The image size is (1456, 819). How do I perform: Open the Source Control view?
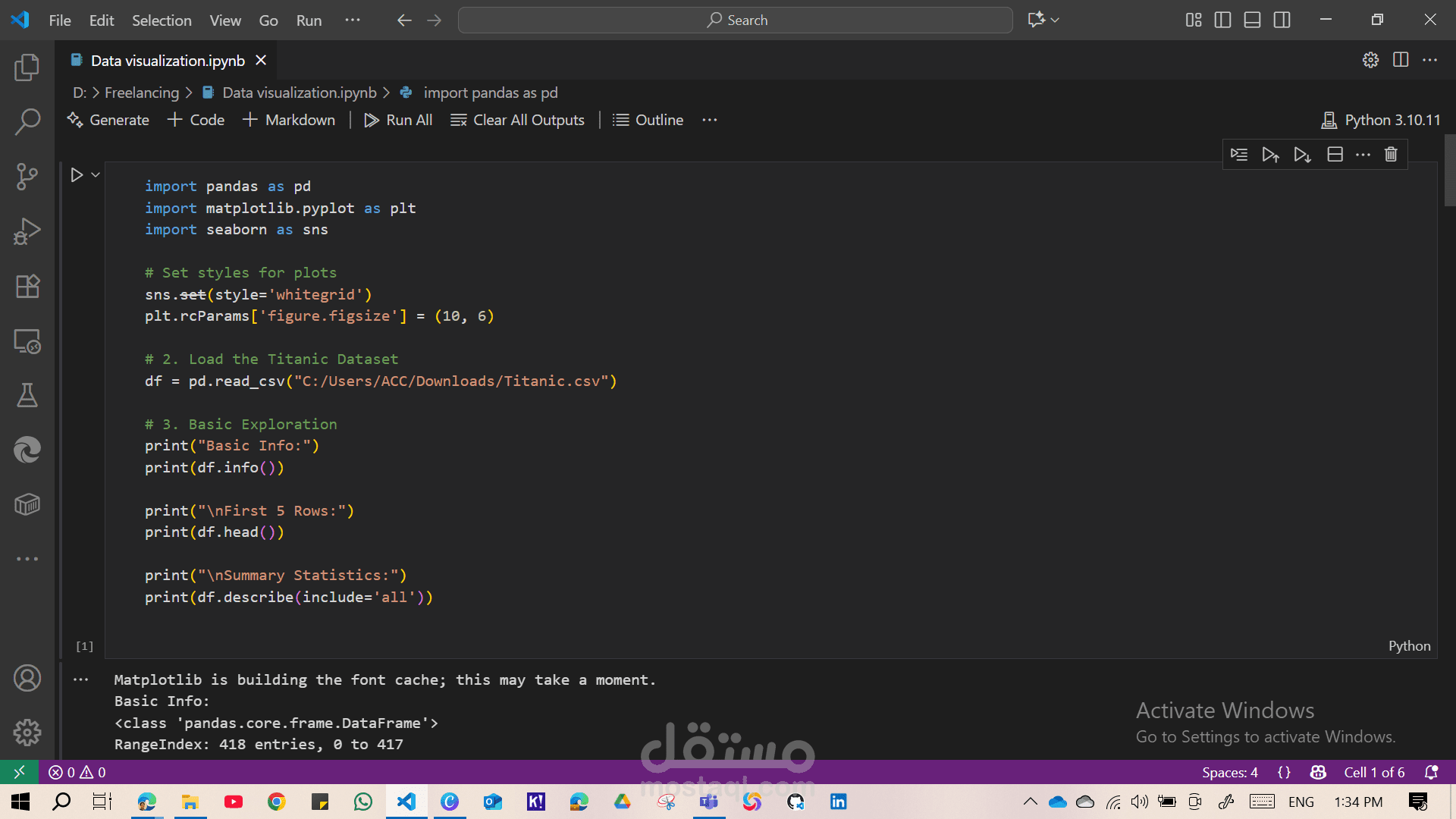[x=27, y=177]
